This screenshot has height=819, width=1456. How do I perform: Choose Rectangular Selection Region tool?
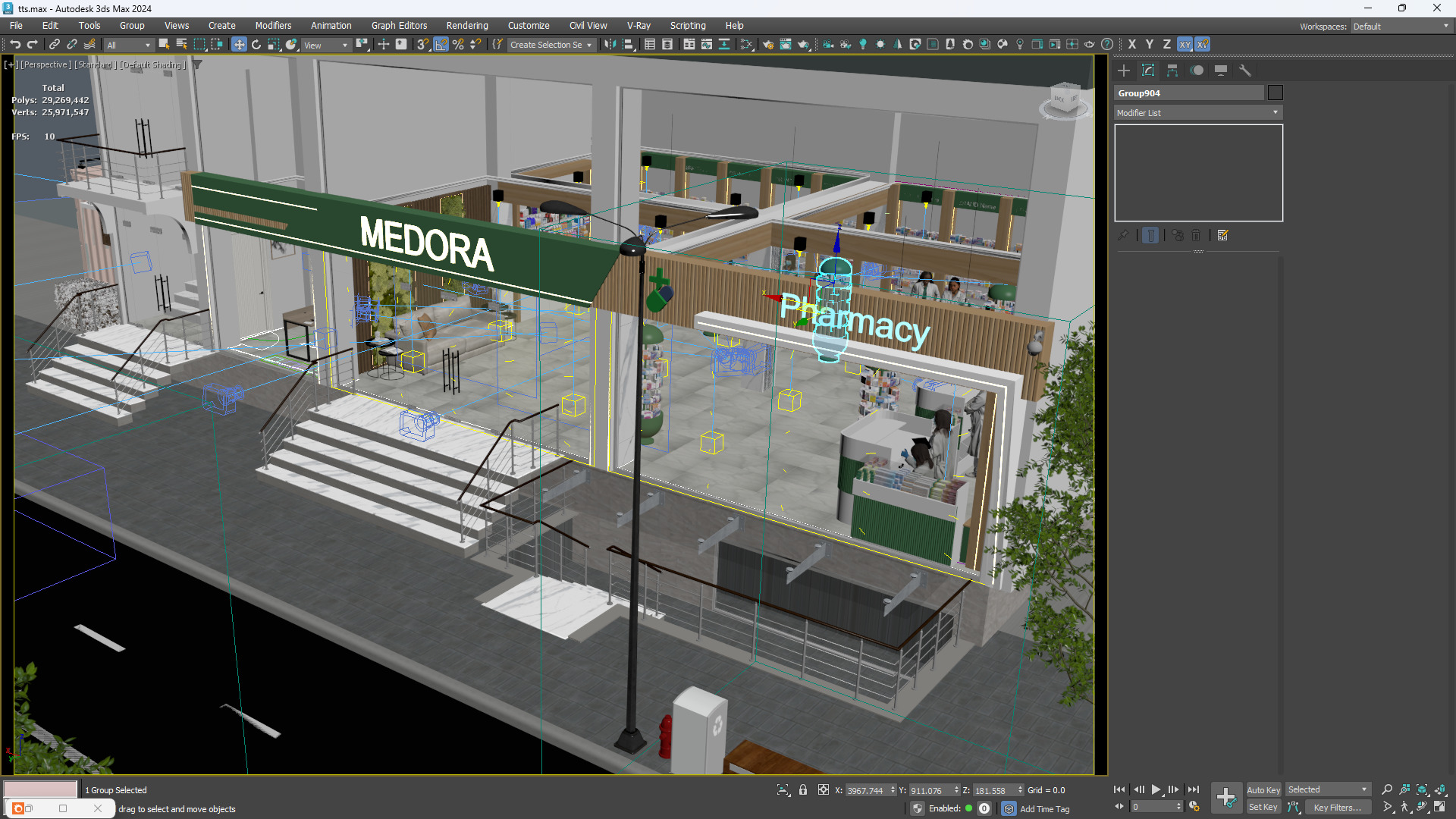click(199, 45)
